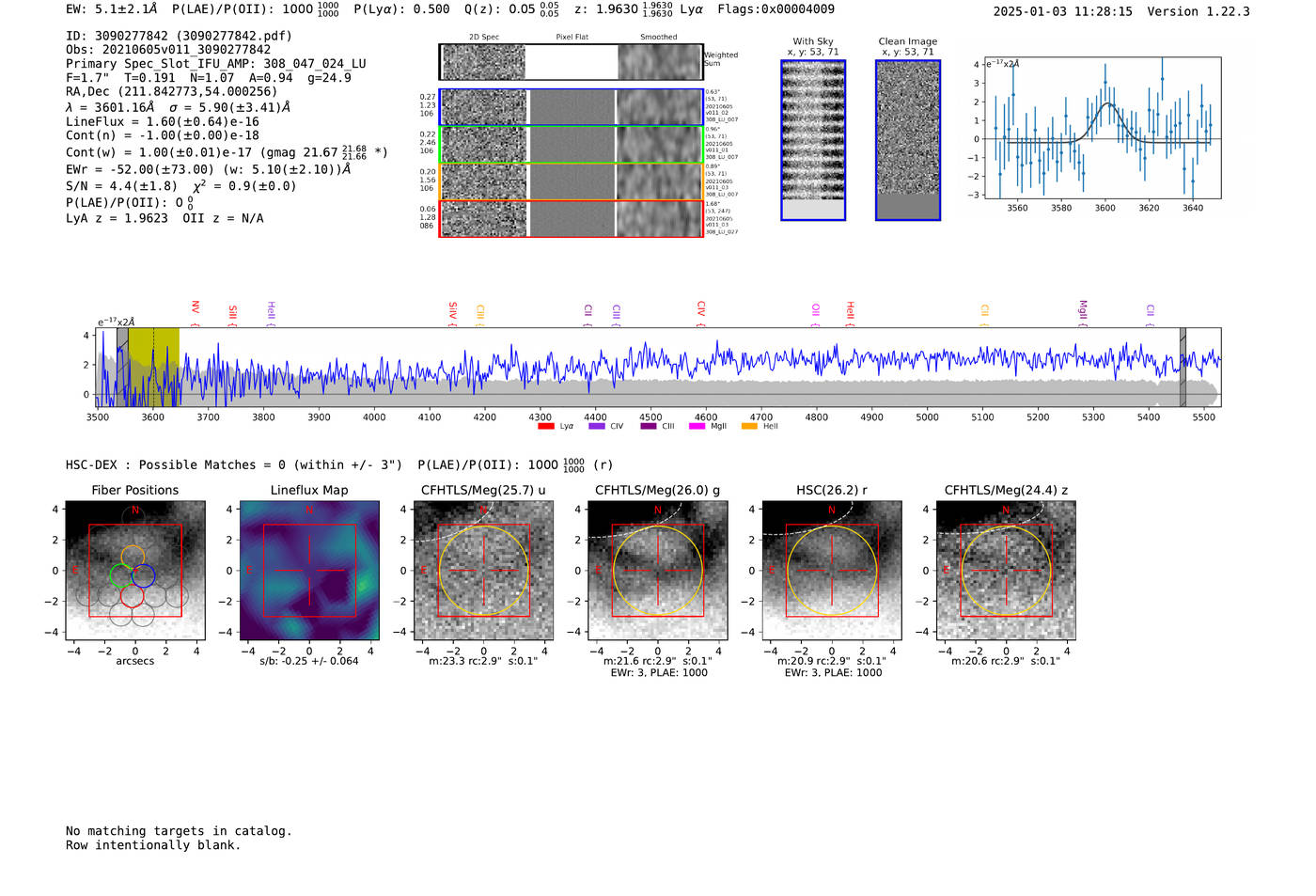
Task: Click the red HeII marker near 4850
Action: [x=850, y=313]
